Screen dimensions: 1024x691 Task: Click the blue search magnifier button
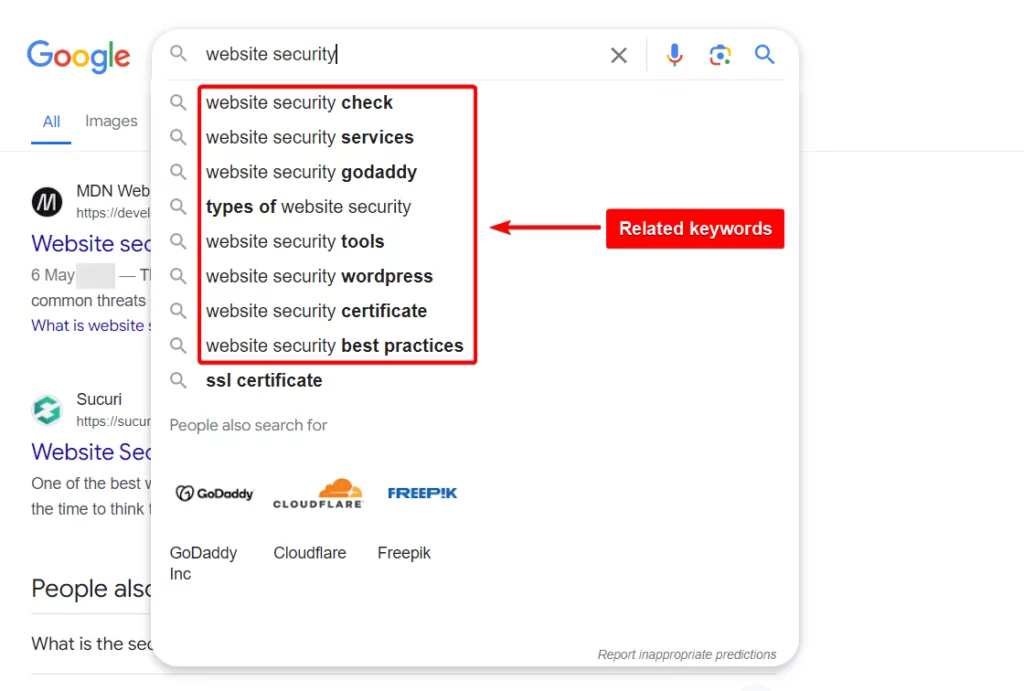pos(764,54)
